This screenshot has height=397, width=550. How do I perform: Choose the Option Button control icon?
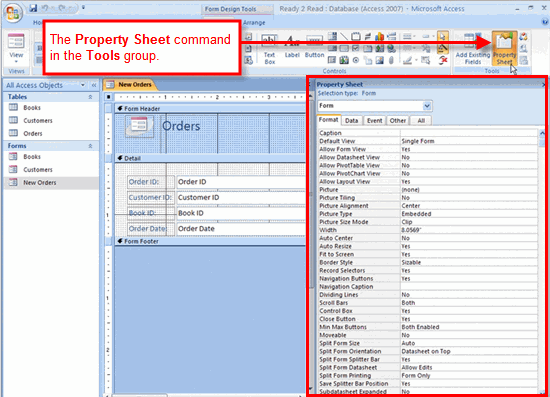click(x=356, y=60)
